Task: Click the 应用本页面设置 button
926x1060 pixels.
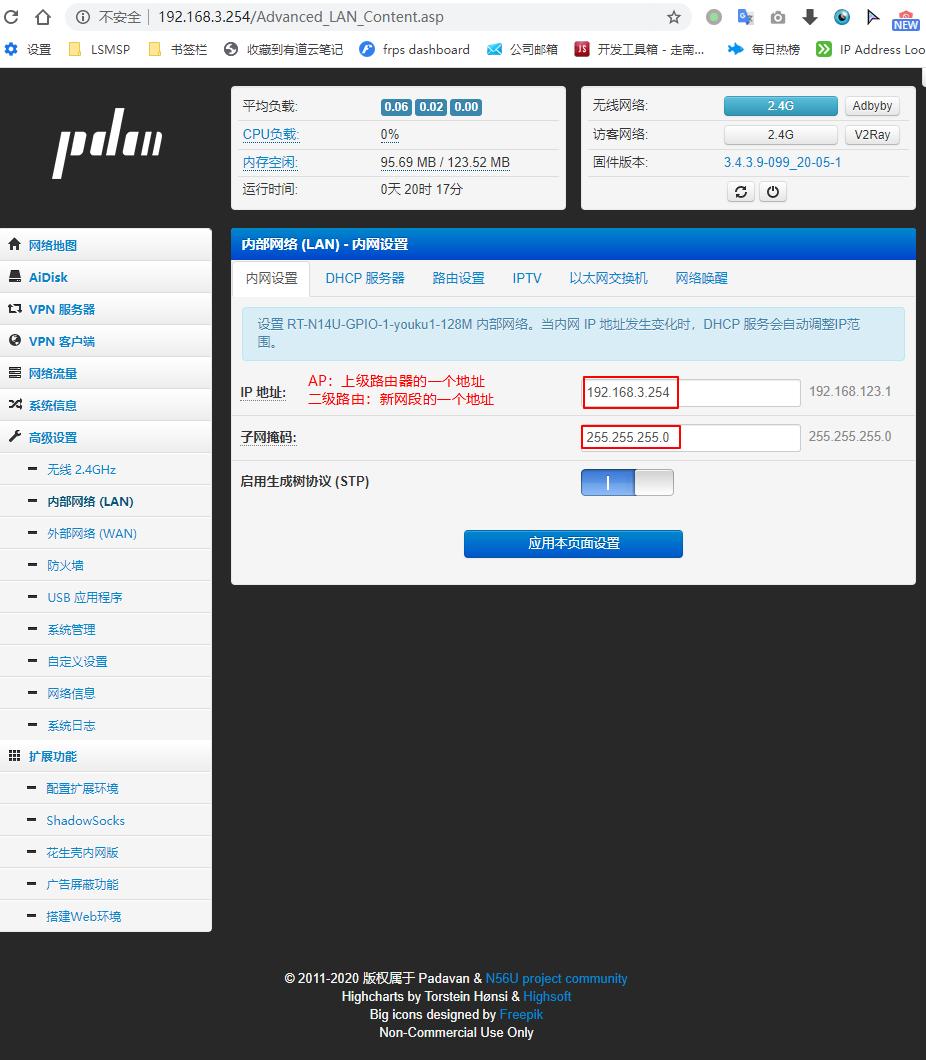Action: 573,544
